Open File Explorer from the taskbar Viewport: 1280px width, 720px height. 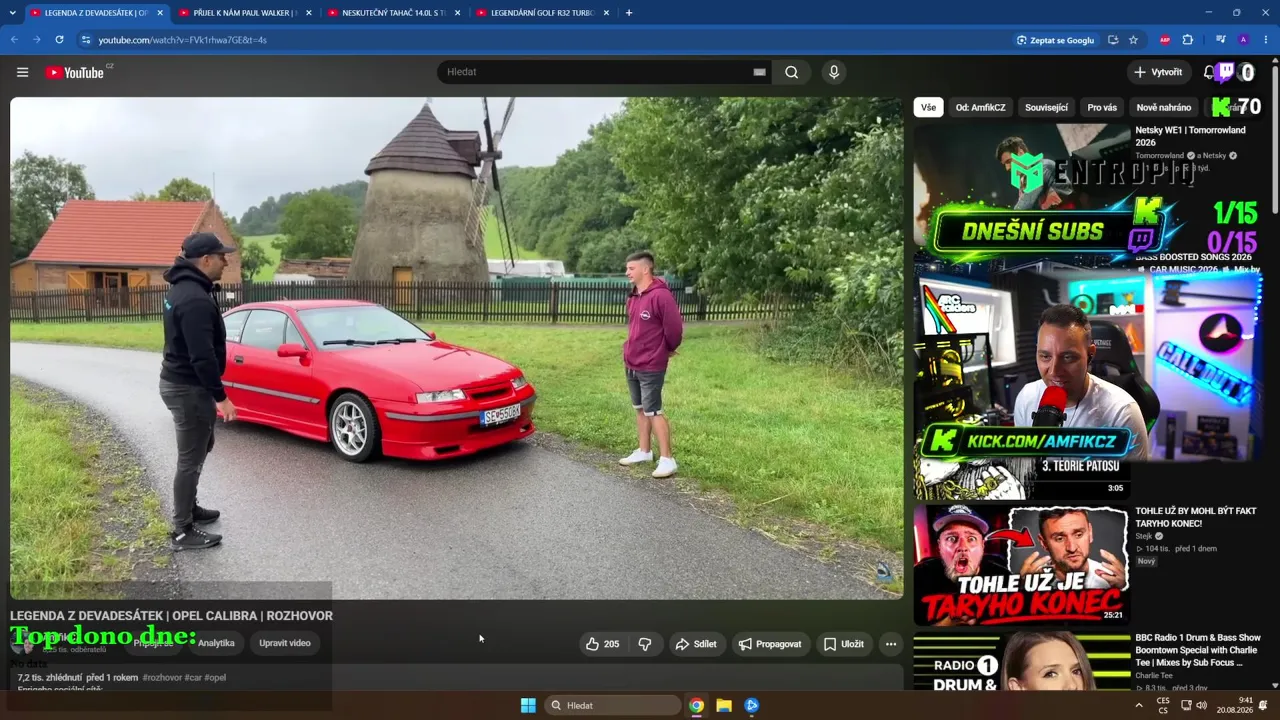724,705
